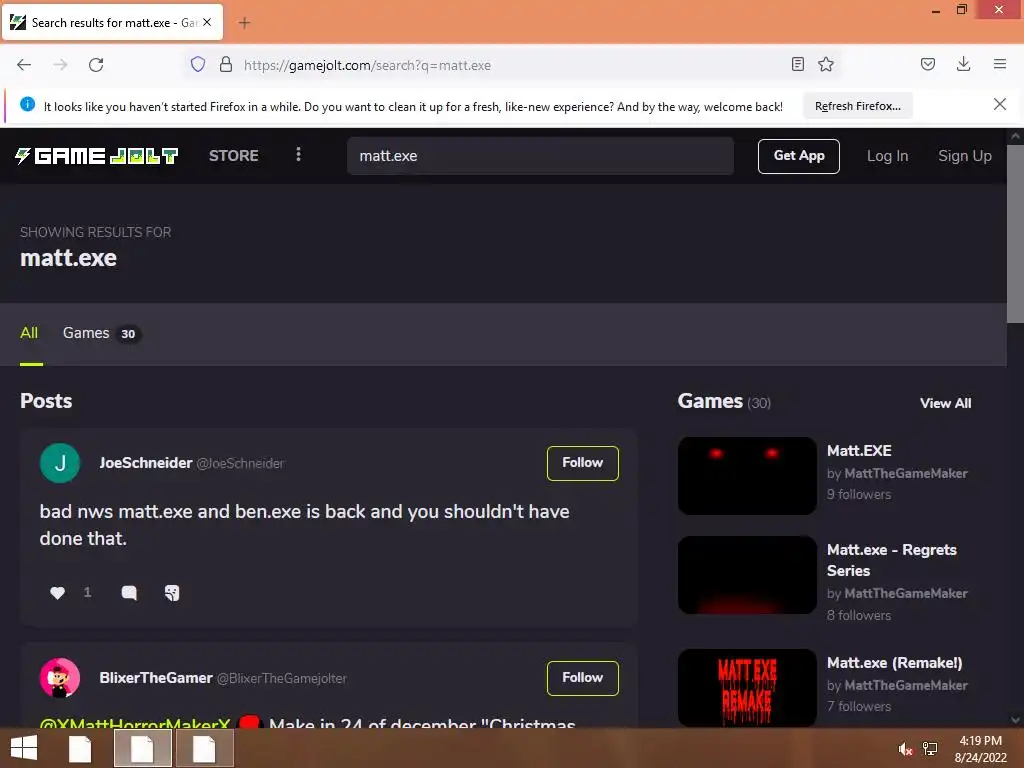
Task: Click the third taskbar document icon
Action: pos(204,748)
